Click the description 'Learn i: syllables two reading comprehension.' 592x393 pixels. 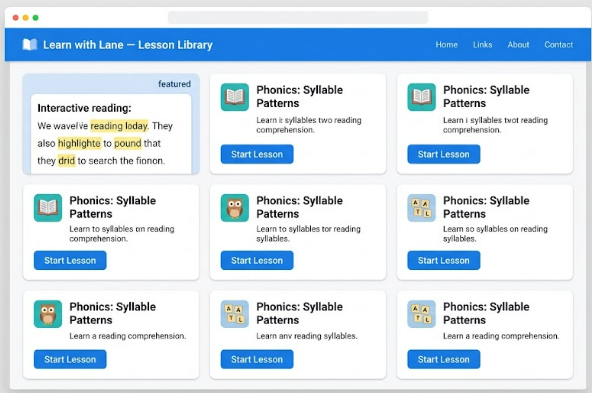309,125
